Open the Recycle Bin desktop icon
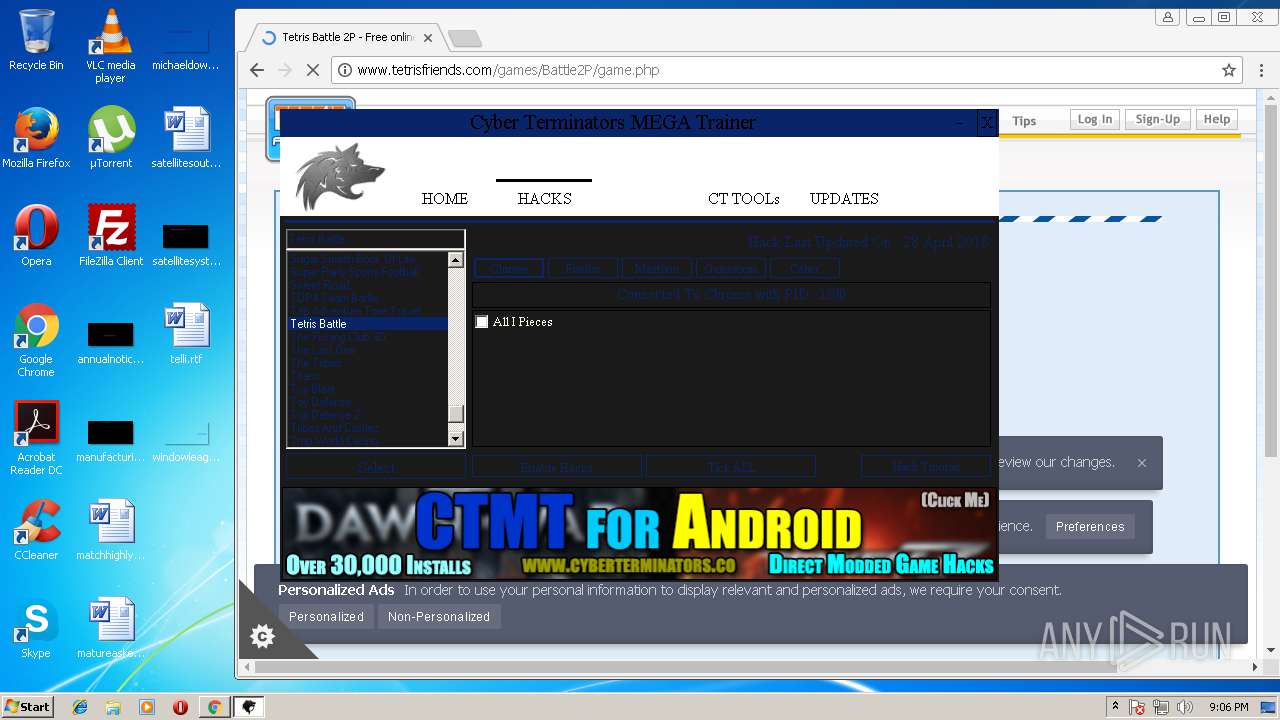Image resolution: width=1280 pixels, height=720 pixels. click(x=36, y=40)
